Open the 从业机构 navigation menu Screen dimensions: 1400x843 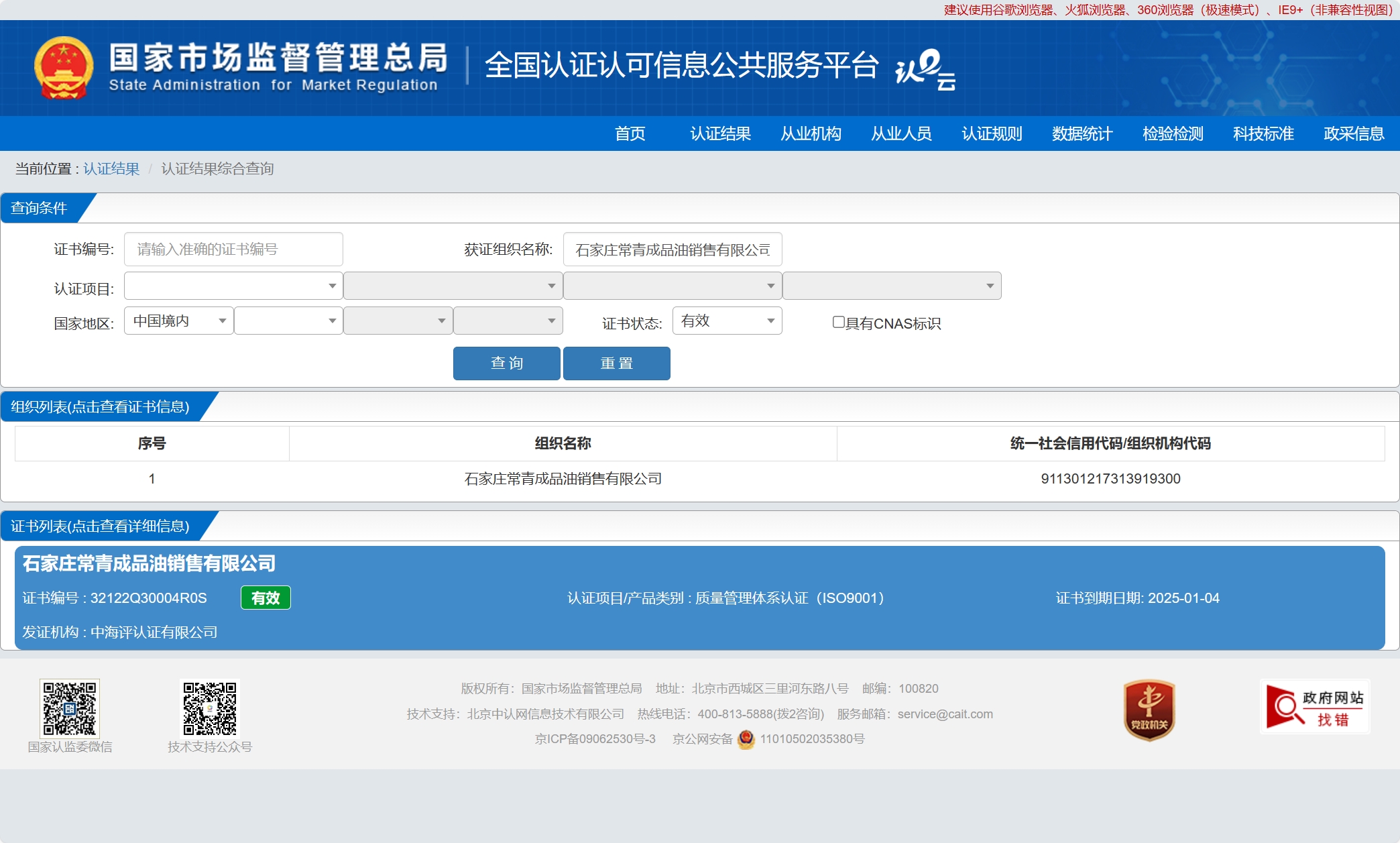[x=811, y=133]
